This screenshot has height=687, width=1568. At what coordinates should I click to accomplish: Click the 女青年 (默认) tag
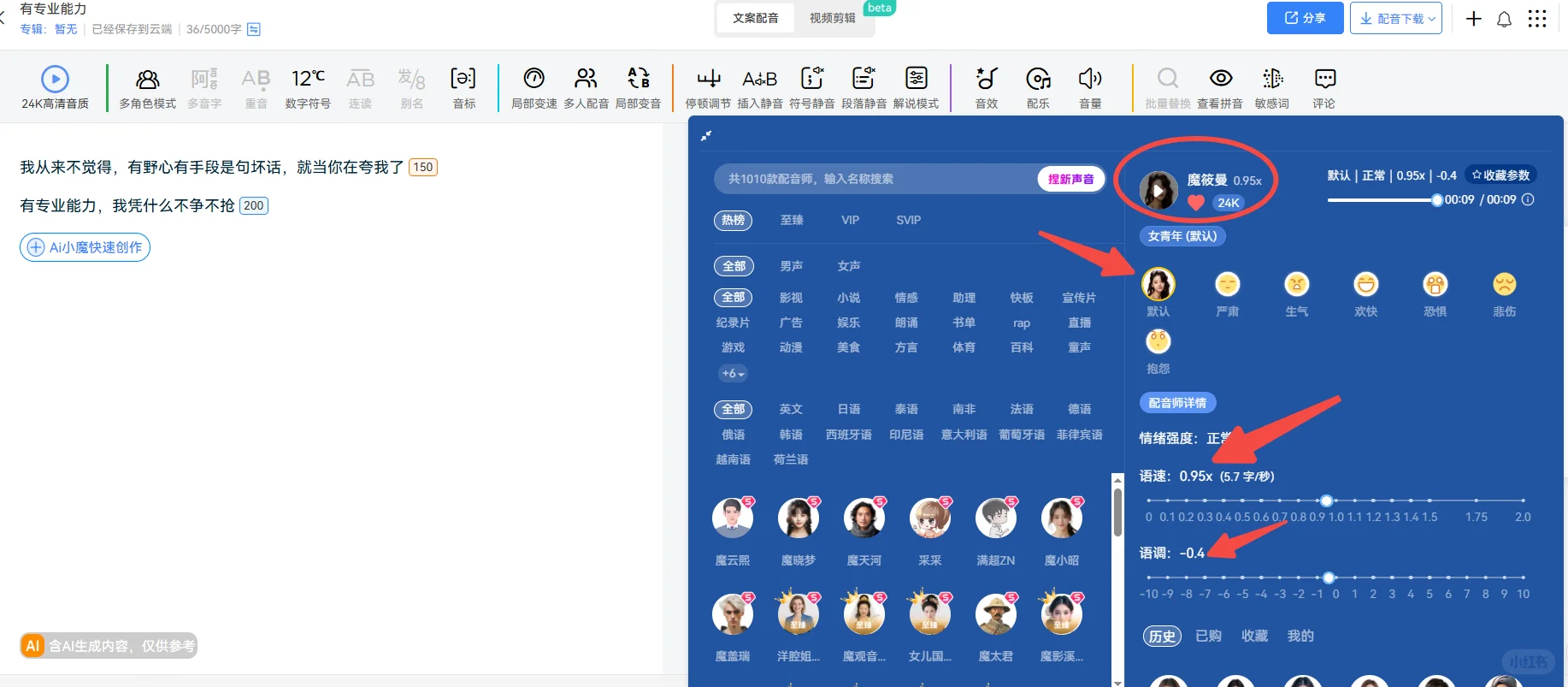point(1182,236)
